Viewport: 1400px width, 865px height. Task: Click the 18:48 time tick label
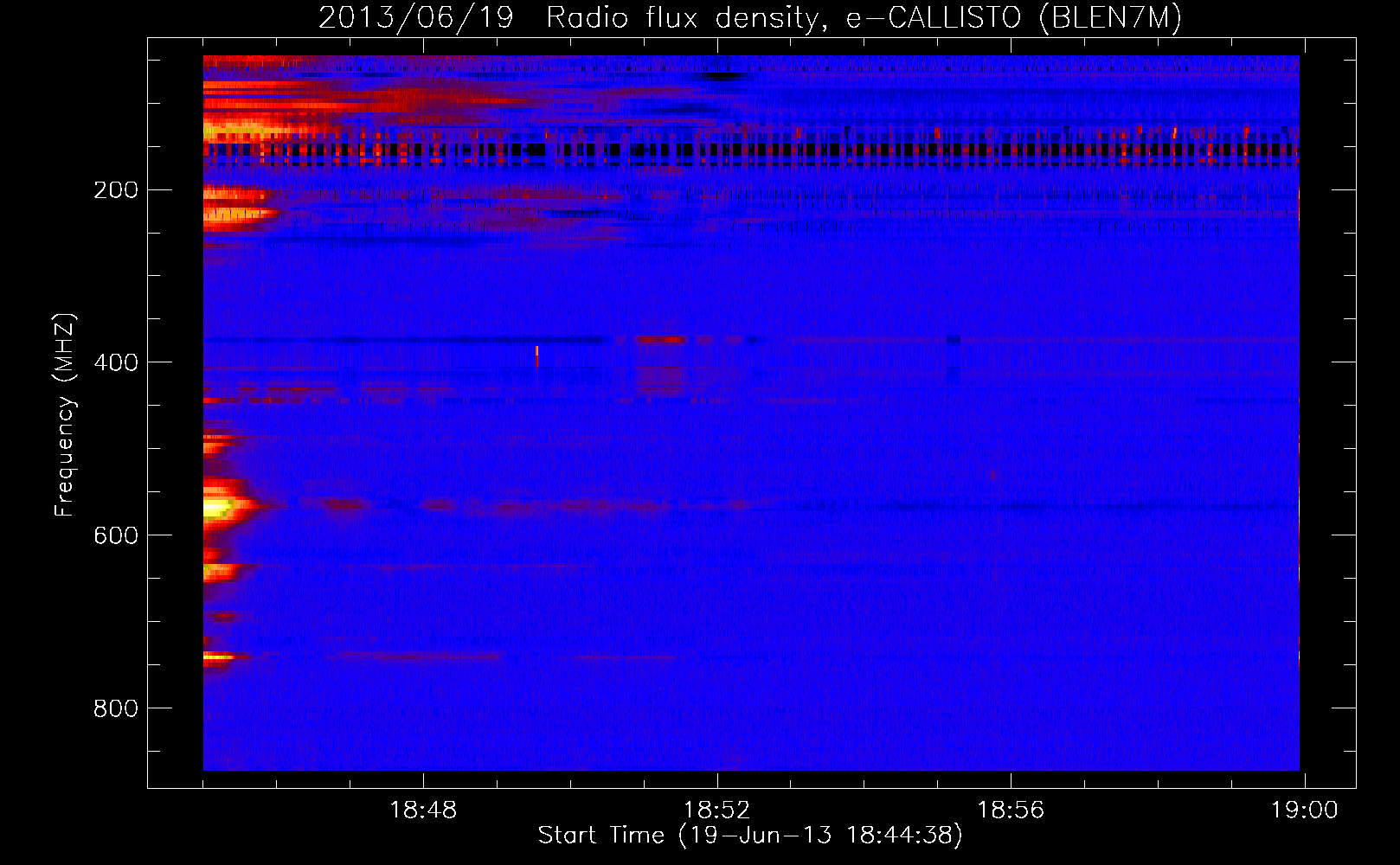tap(423, 811)
